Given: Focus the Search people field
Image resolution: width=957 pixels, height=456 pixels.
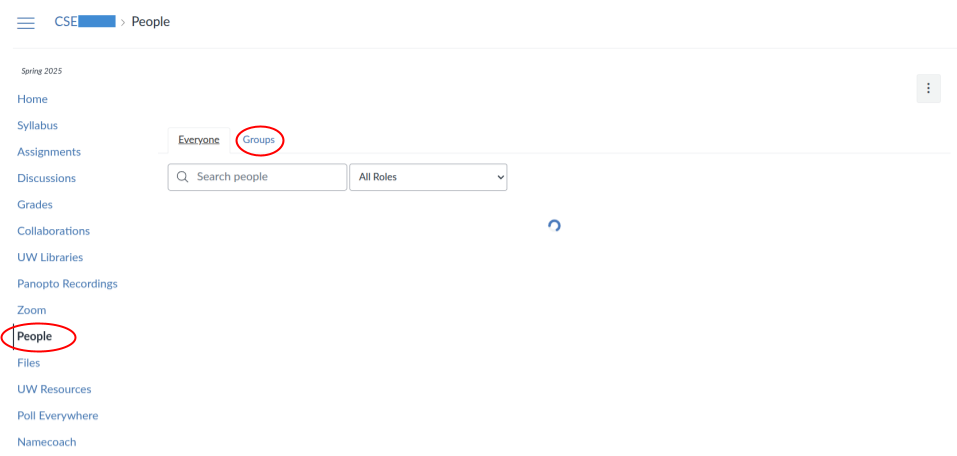Looking at the screenshot, I should (258, 177).
